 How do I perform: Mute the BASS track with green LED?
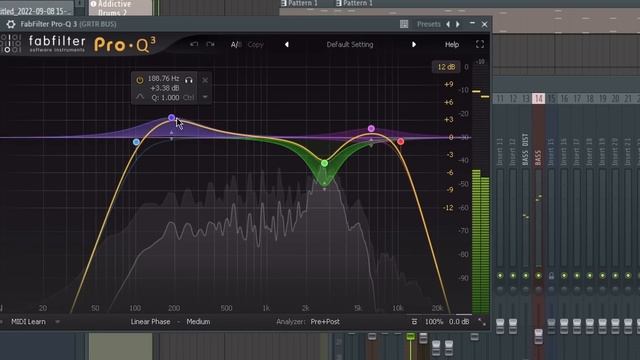538,276
